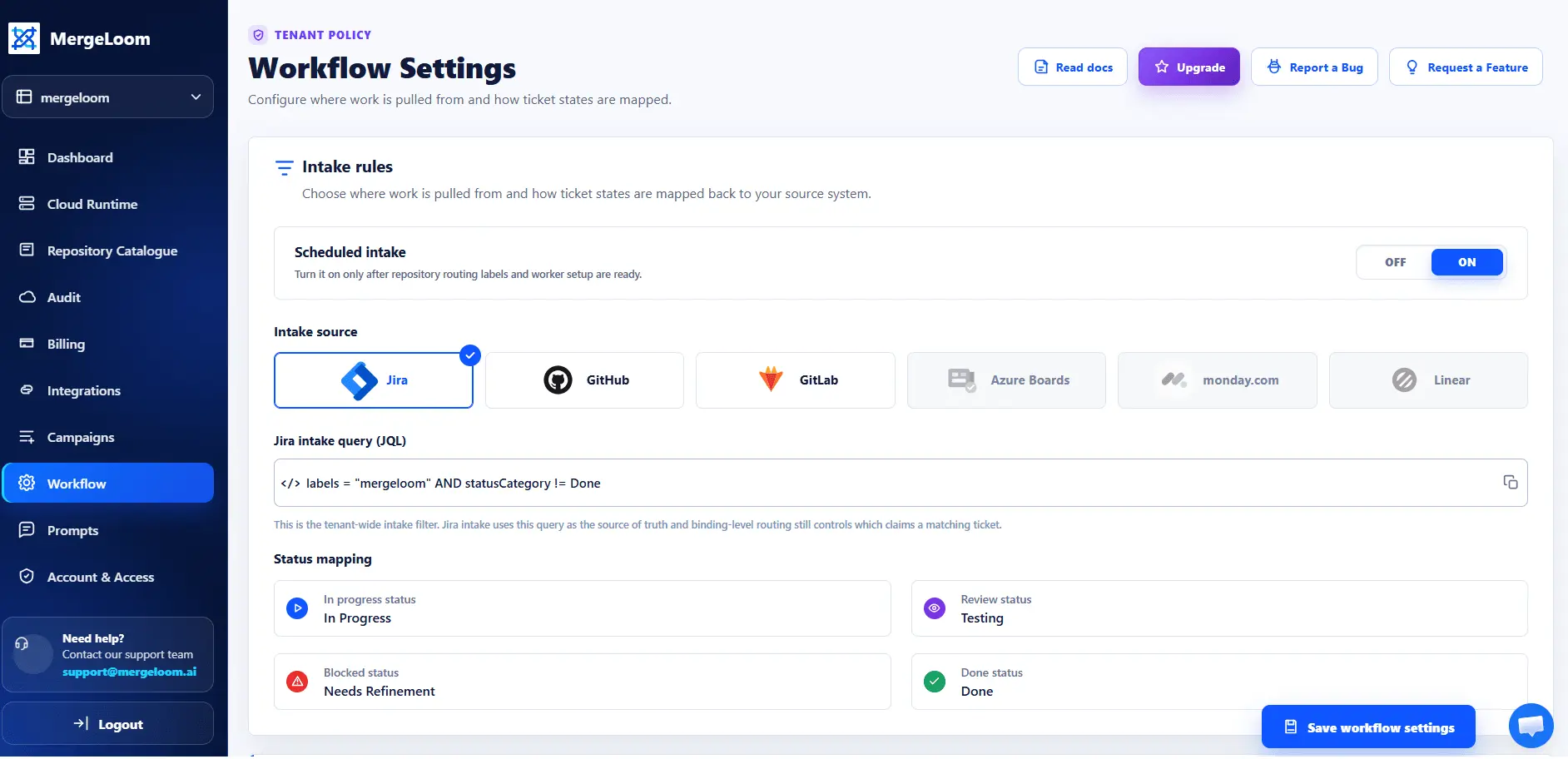Select monday.com intake source
Viewport: 1568px width, 759px height.
[1218, 380]
